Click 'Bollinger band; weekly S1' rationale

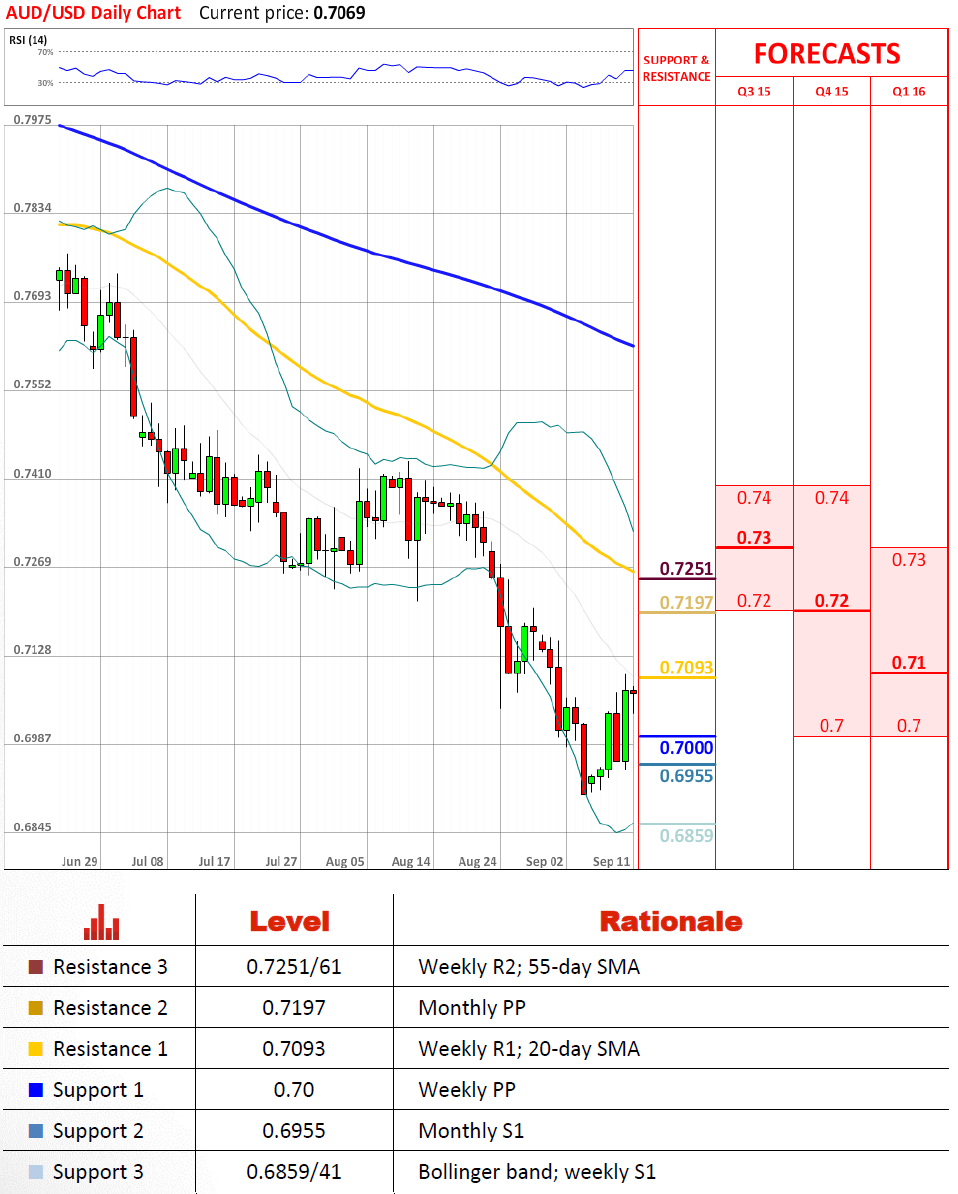coord(538,1173)
